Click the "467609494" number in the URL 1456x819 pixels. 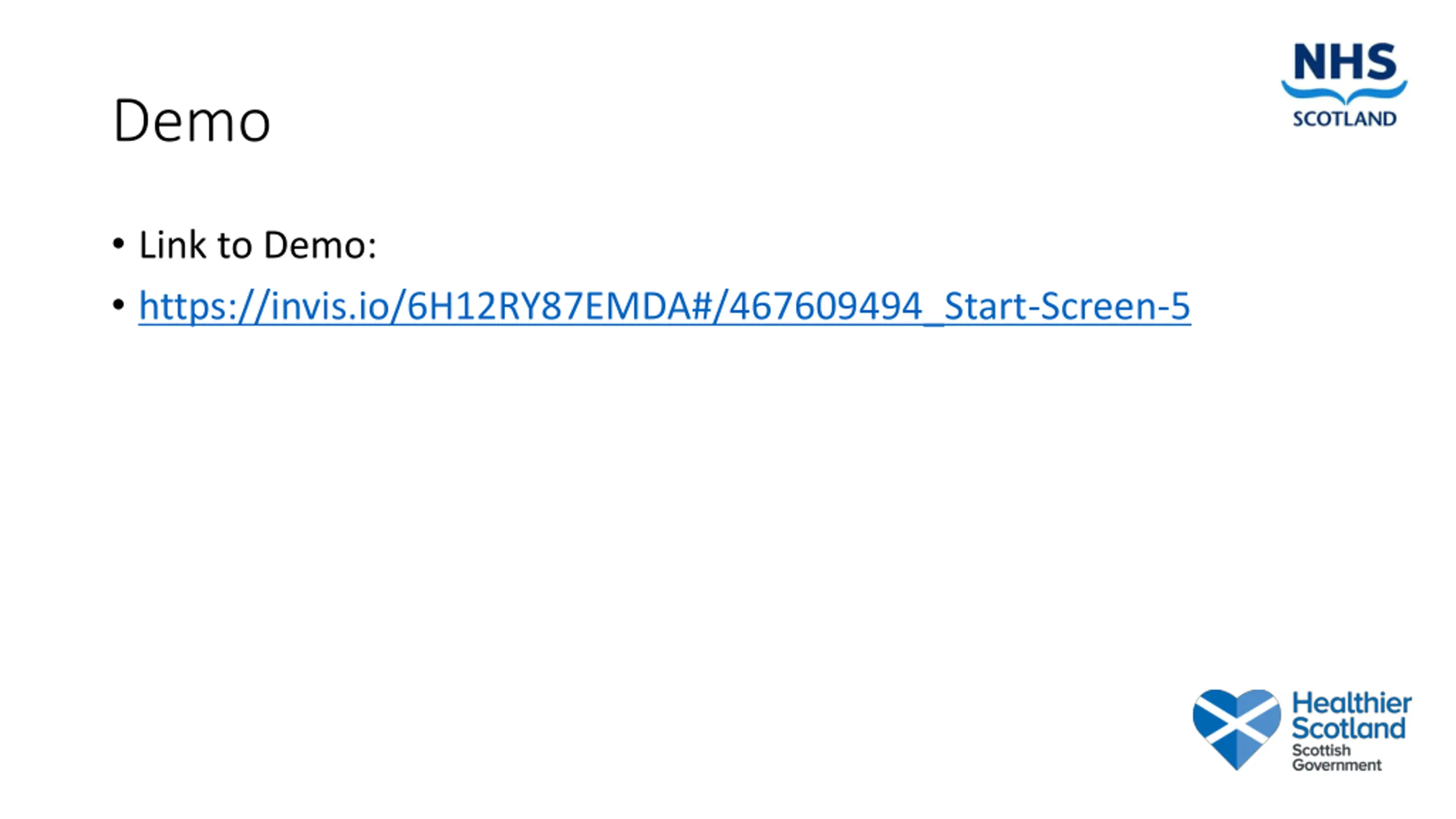click(825, 306)
